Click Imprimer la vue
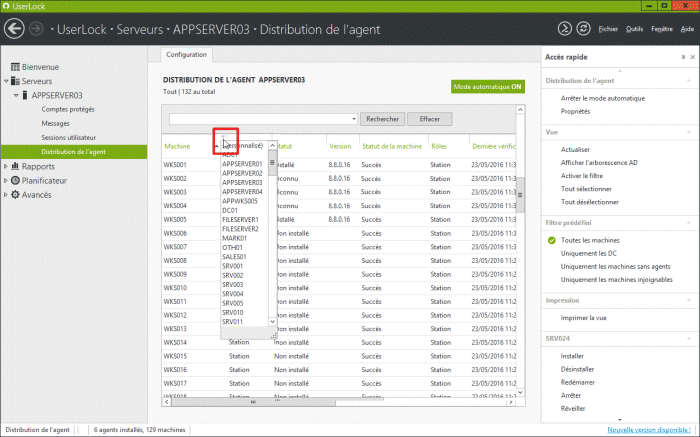 pyautogui.click(x=583, y=318)
